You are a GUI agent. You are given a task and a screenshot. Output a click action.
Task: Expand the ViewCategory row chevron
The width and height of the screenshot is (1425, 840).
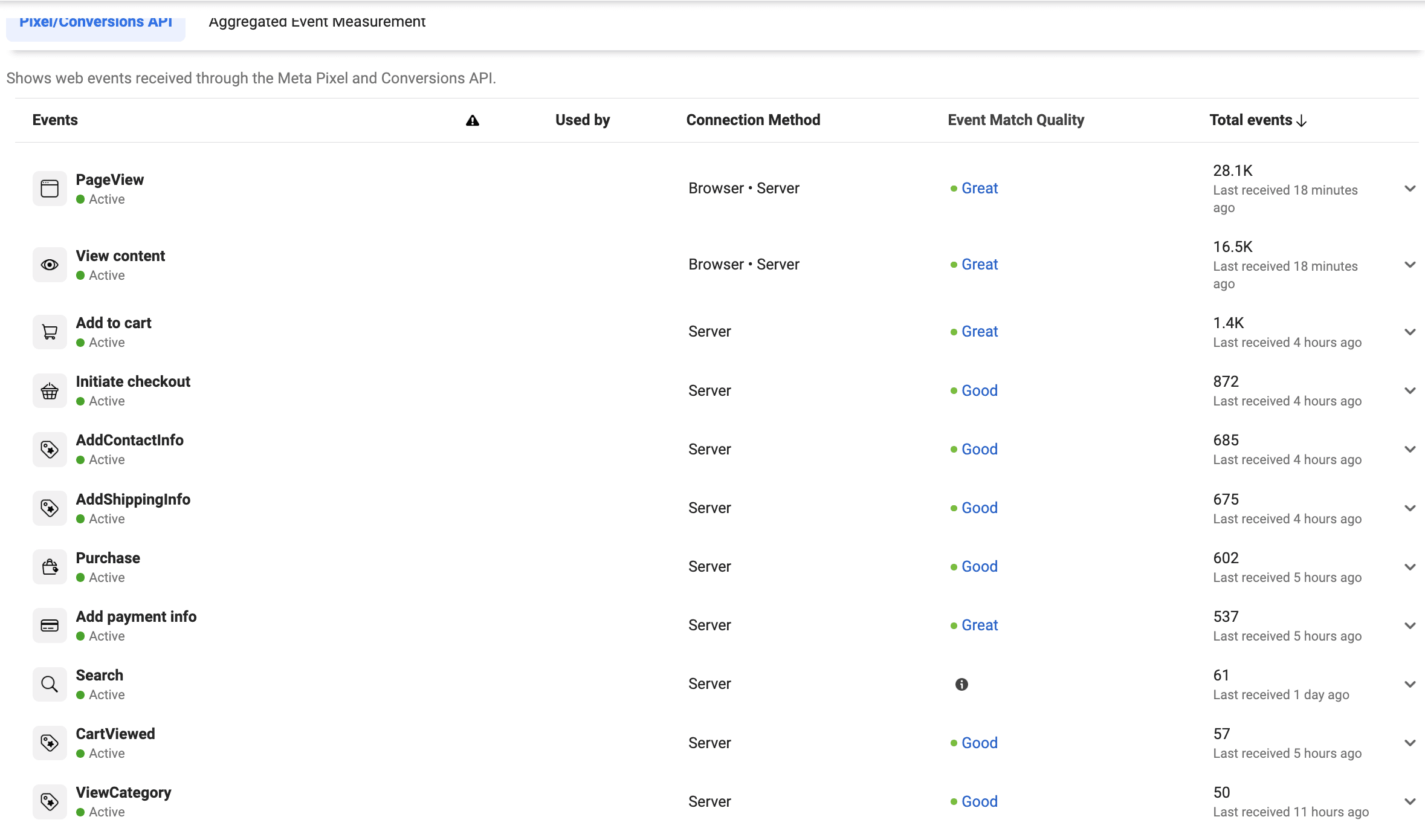[x=1410, y=802]
